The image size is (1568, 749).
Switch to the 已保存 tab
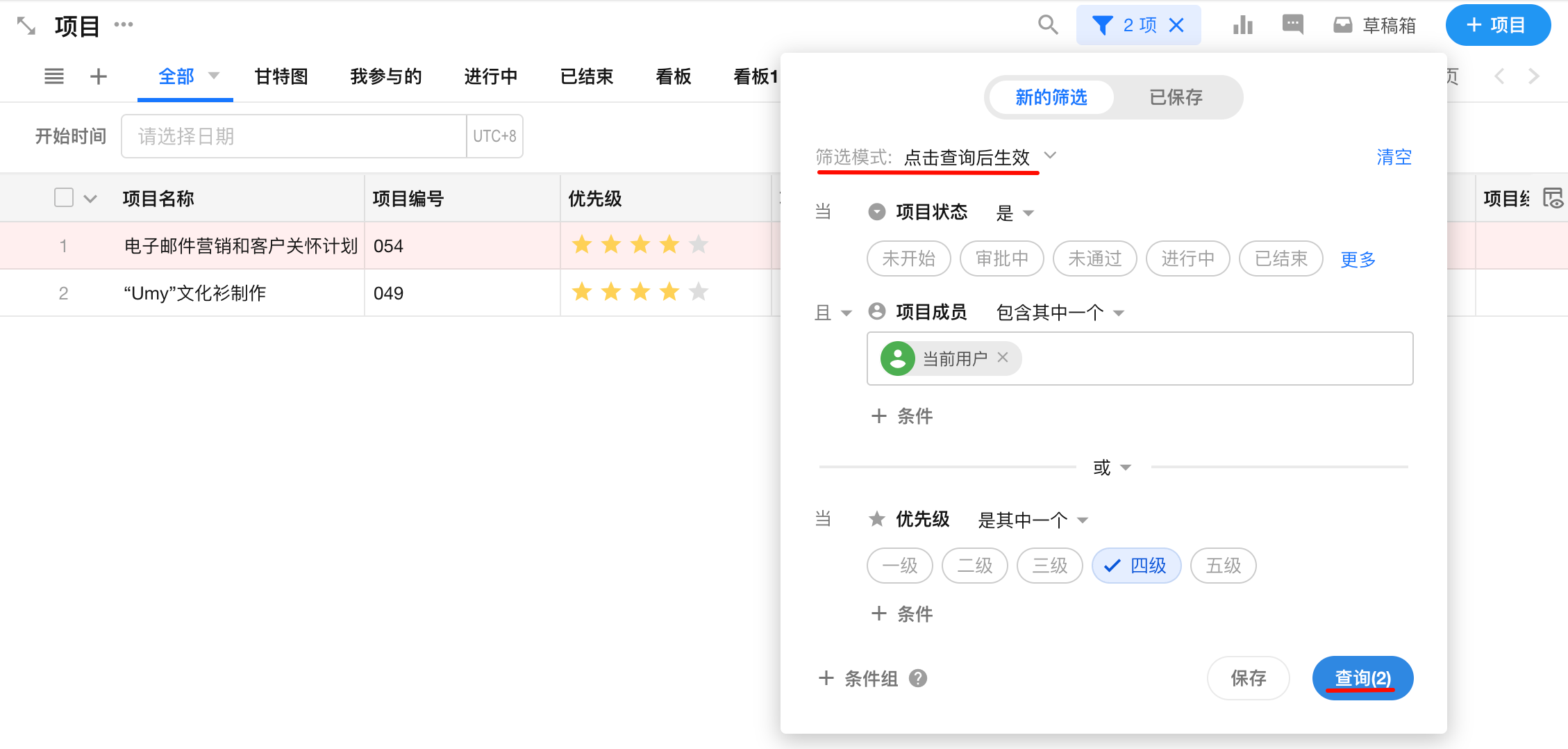click(1176, 97)
